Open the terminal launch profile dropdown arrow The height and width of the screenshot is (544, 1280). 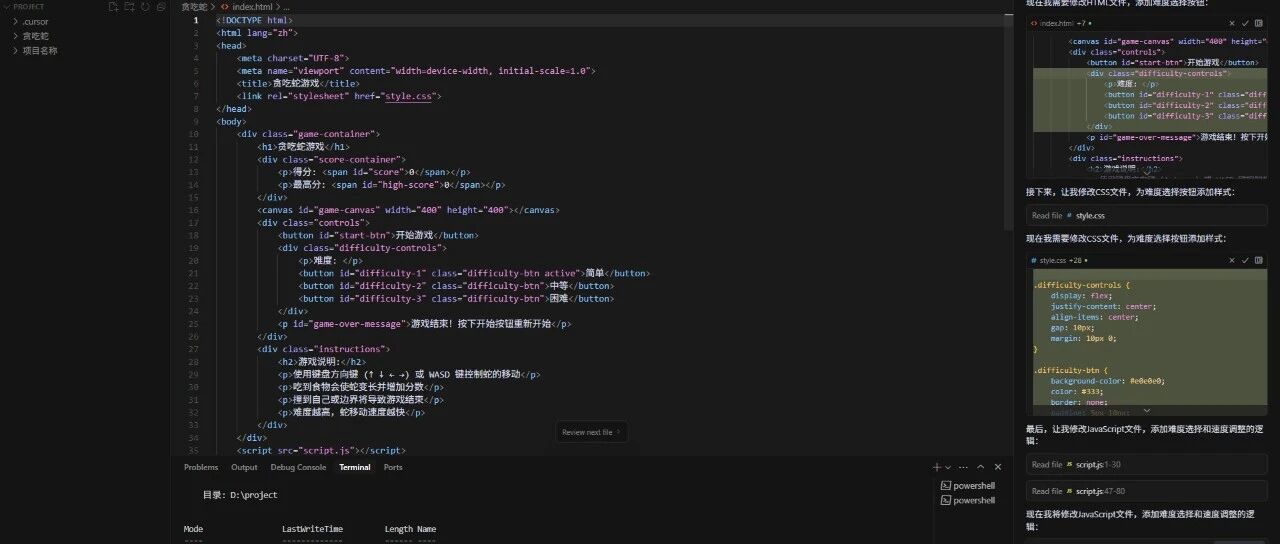coord(948,467)
